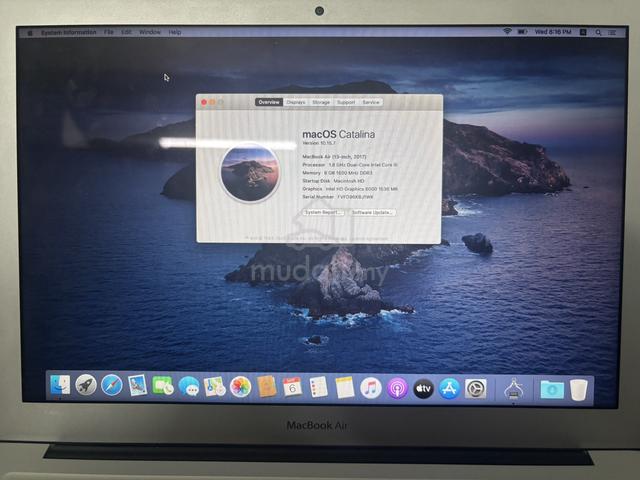Launch Launchpad rocket icon in dock
640x480 pixels.
pyautogui.click(x=86, y=385)
